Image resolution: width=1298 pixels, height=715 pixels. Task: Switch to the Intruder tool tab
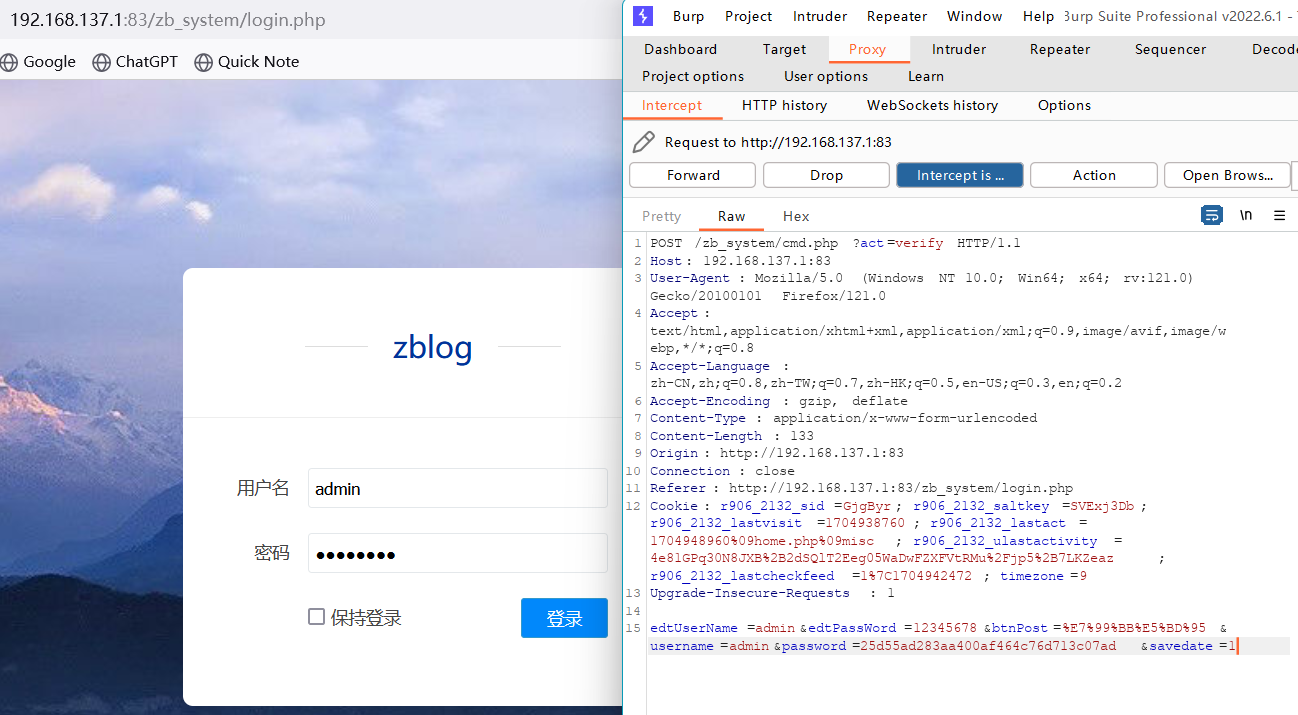959,49
